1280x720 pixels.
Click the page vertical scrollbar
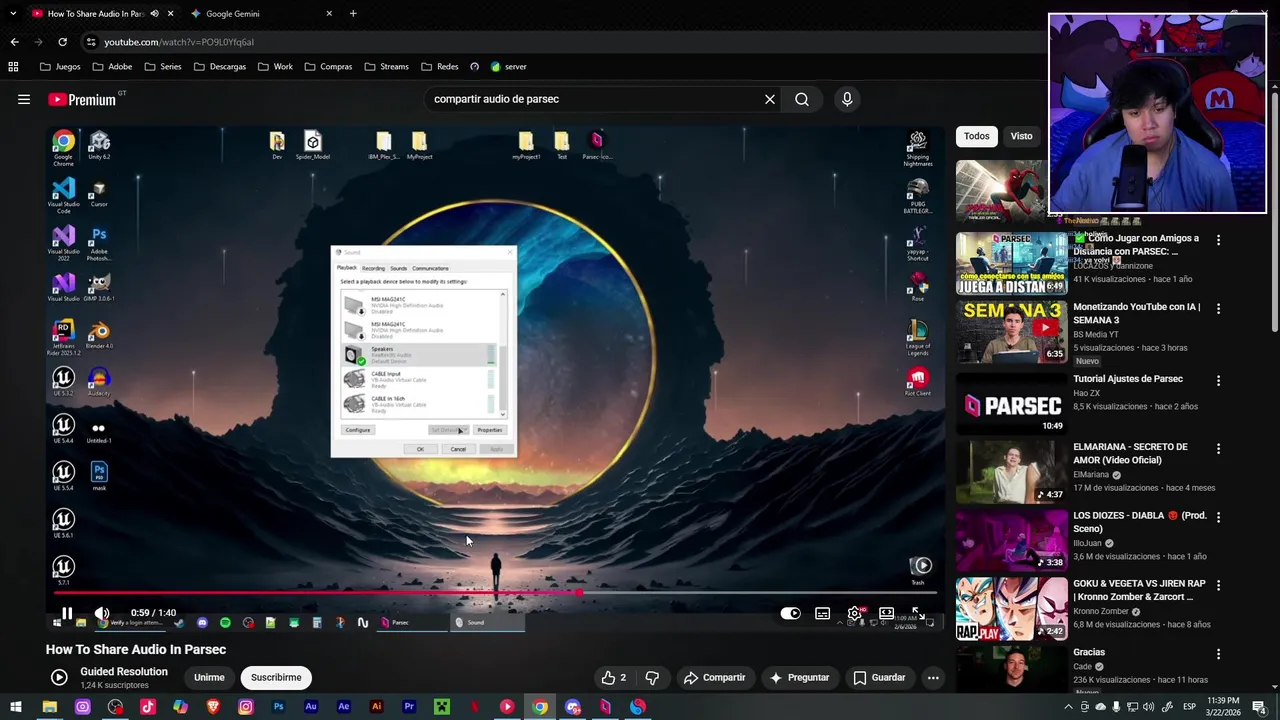pos(1275,210)
